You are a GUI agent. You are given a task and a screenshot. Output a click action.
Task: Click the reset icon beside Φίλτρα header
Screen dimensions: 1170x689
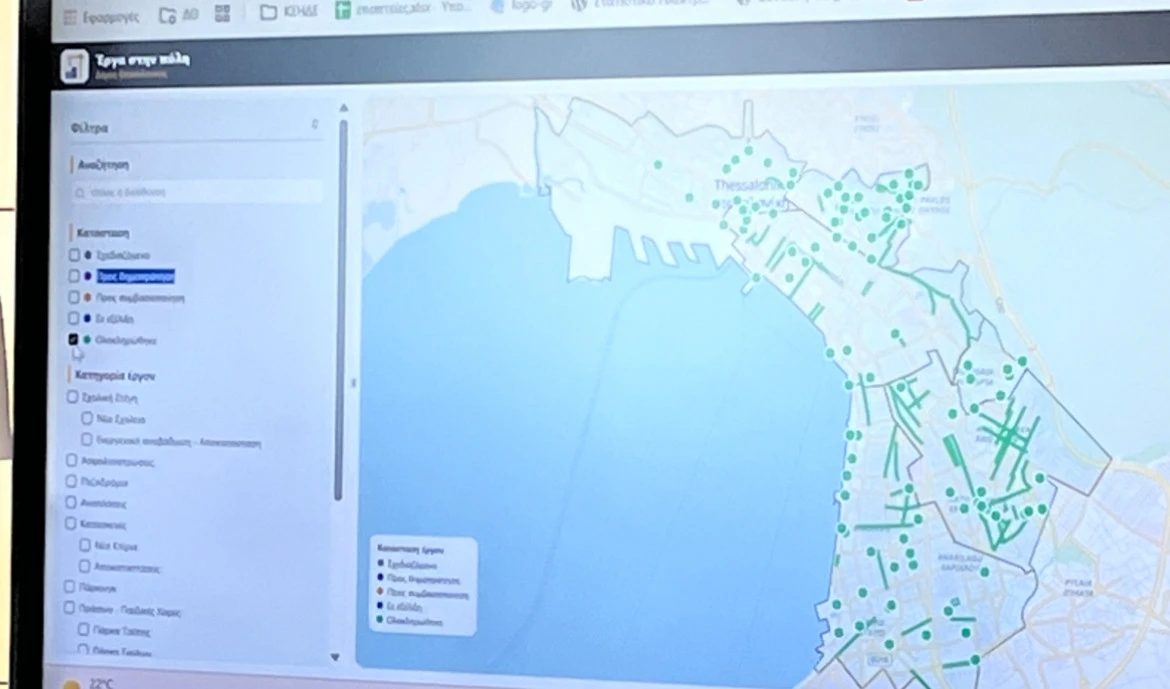(315, 124)
